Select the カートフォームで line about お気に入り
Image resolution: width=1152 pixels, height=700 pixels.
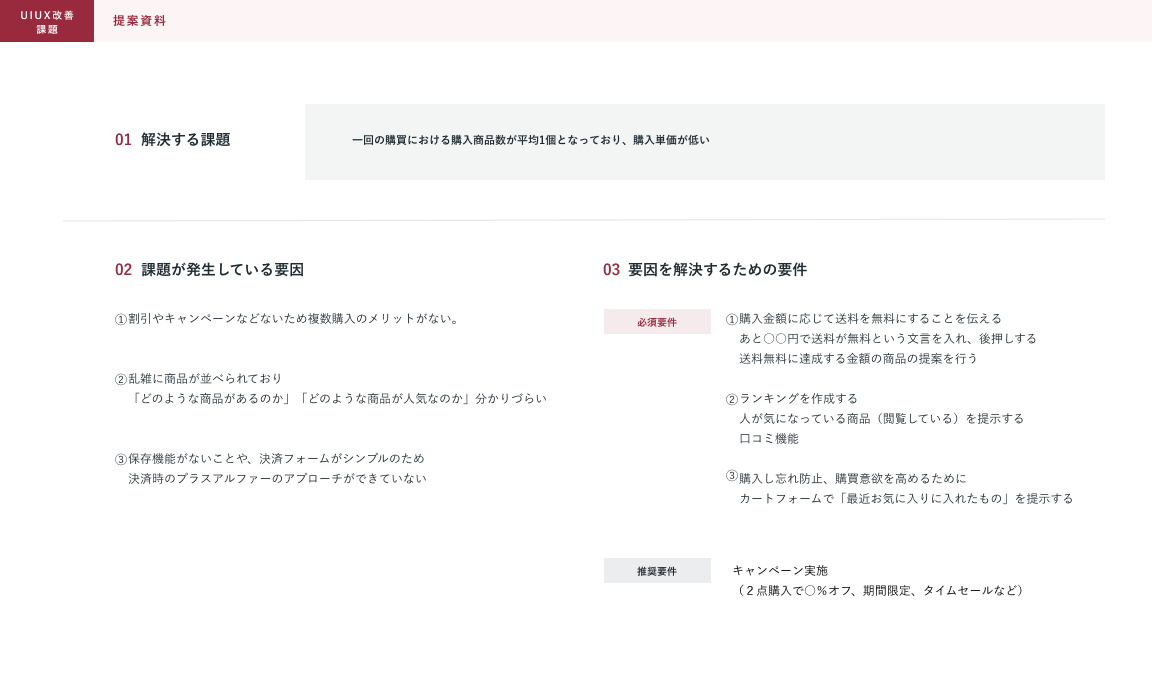(905, 499)
